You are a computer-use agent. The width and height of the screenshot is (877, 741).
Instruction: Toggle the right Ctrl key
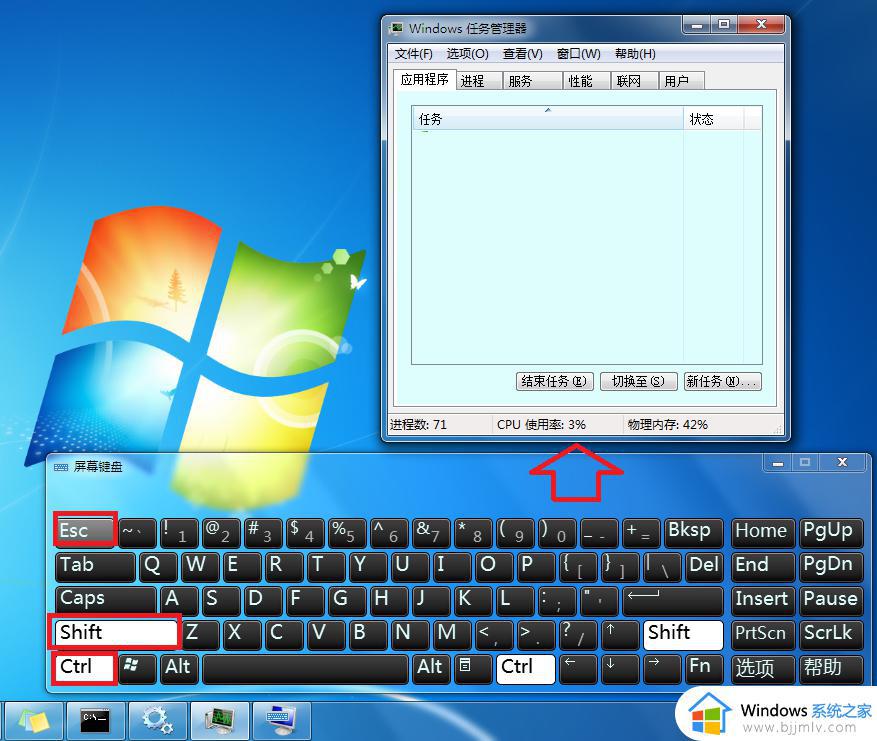pos(525,669)
